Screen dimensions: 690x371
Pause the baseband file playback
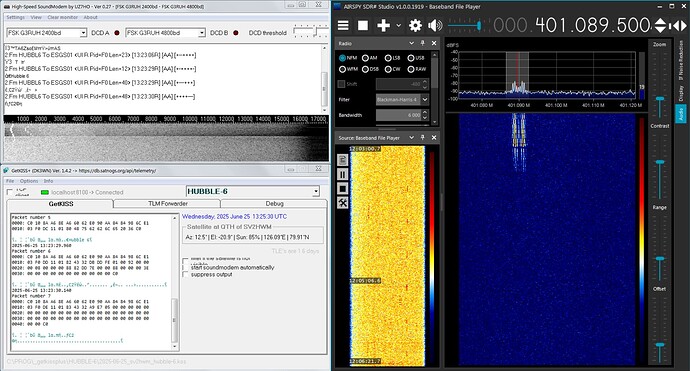[x=342, y=174]
